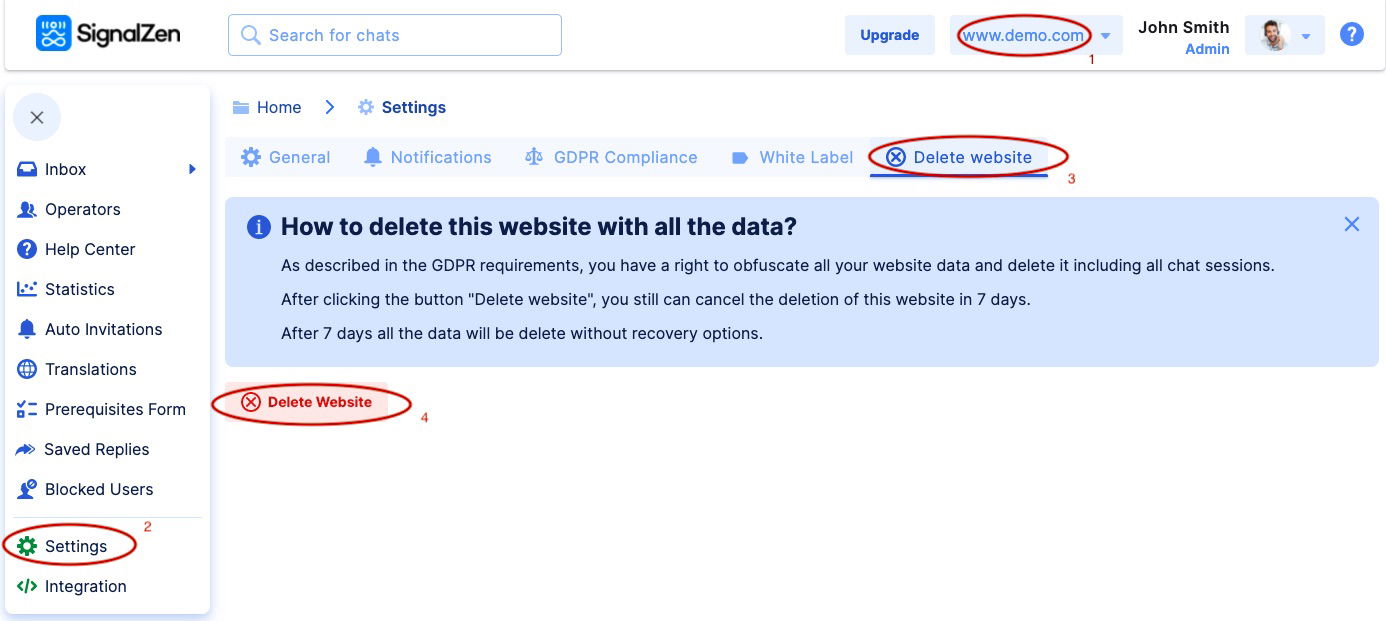Collapse the sidebar with the X button
Screen dimensions: 1386x621
(37, 118)
